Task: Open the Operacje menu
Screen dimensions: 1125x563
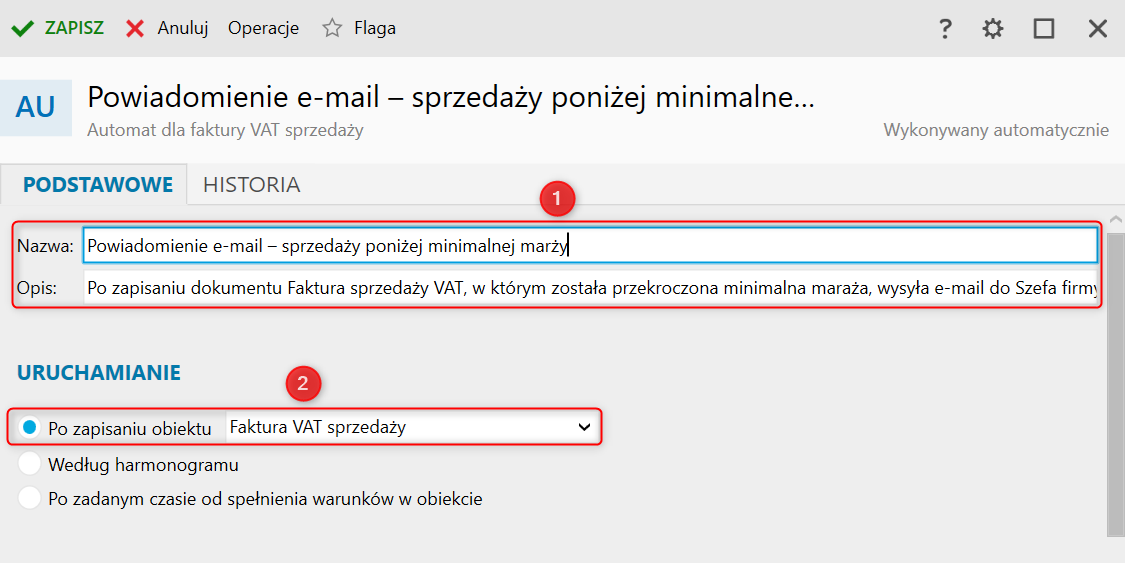Action: 263,28
